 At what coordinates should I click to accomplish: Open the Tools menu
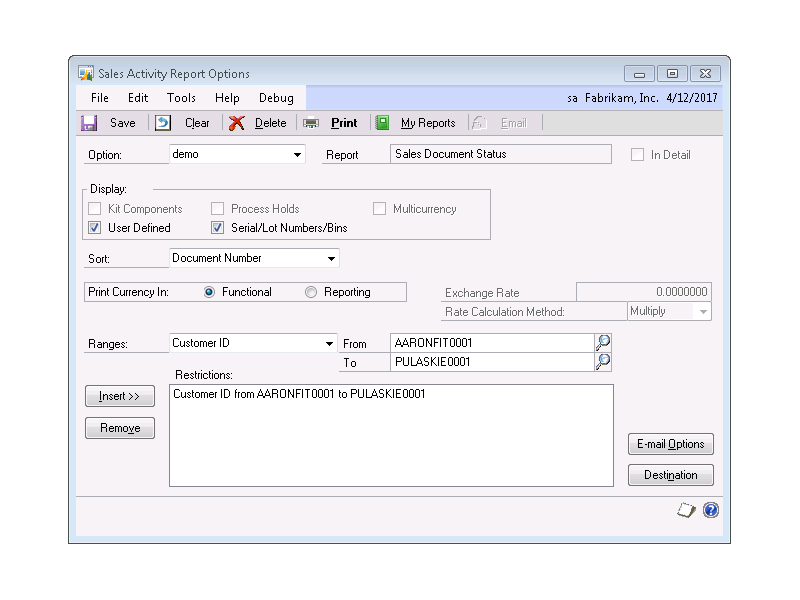(181, 98)
